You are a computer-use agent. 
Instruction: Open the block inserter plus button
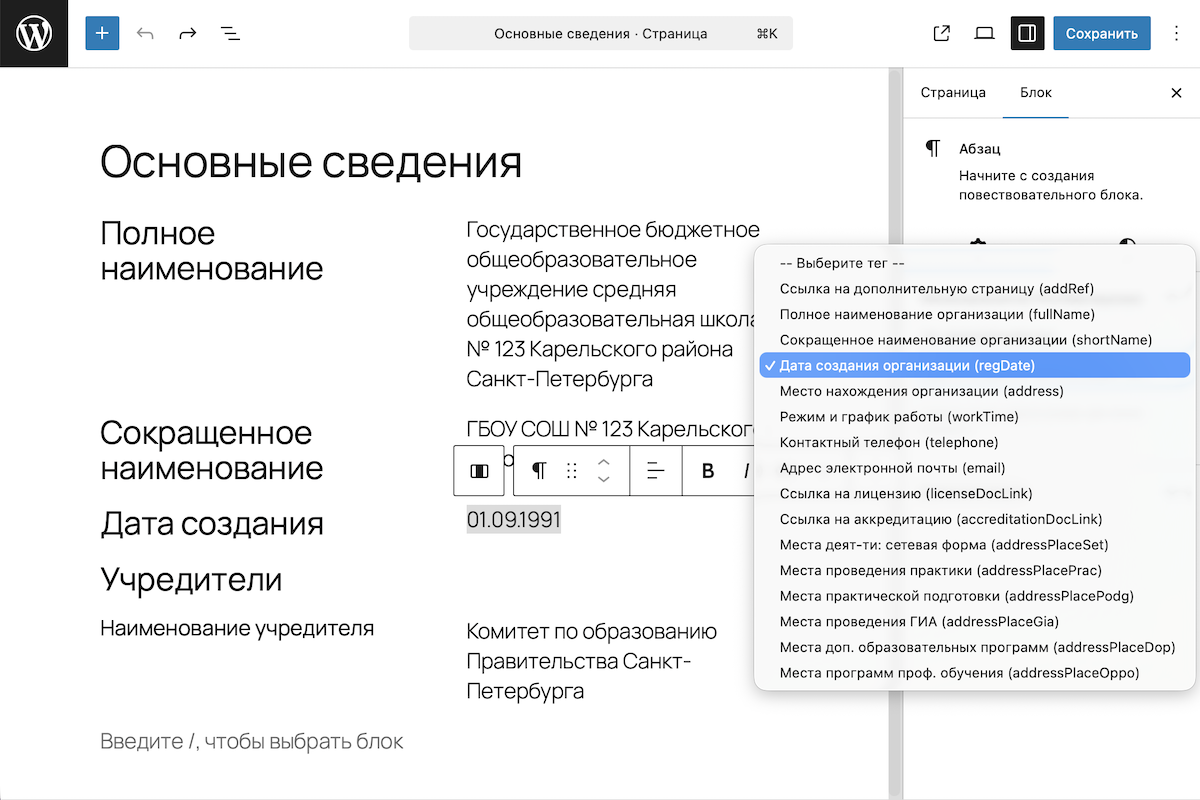pos(102,34)
